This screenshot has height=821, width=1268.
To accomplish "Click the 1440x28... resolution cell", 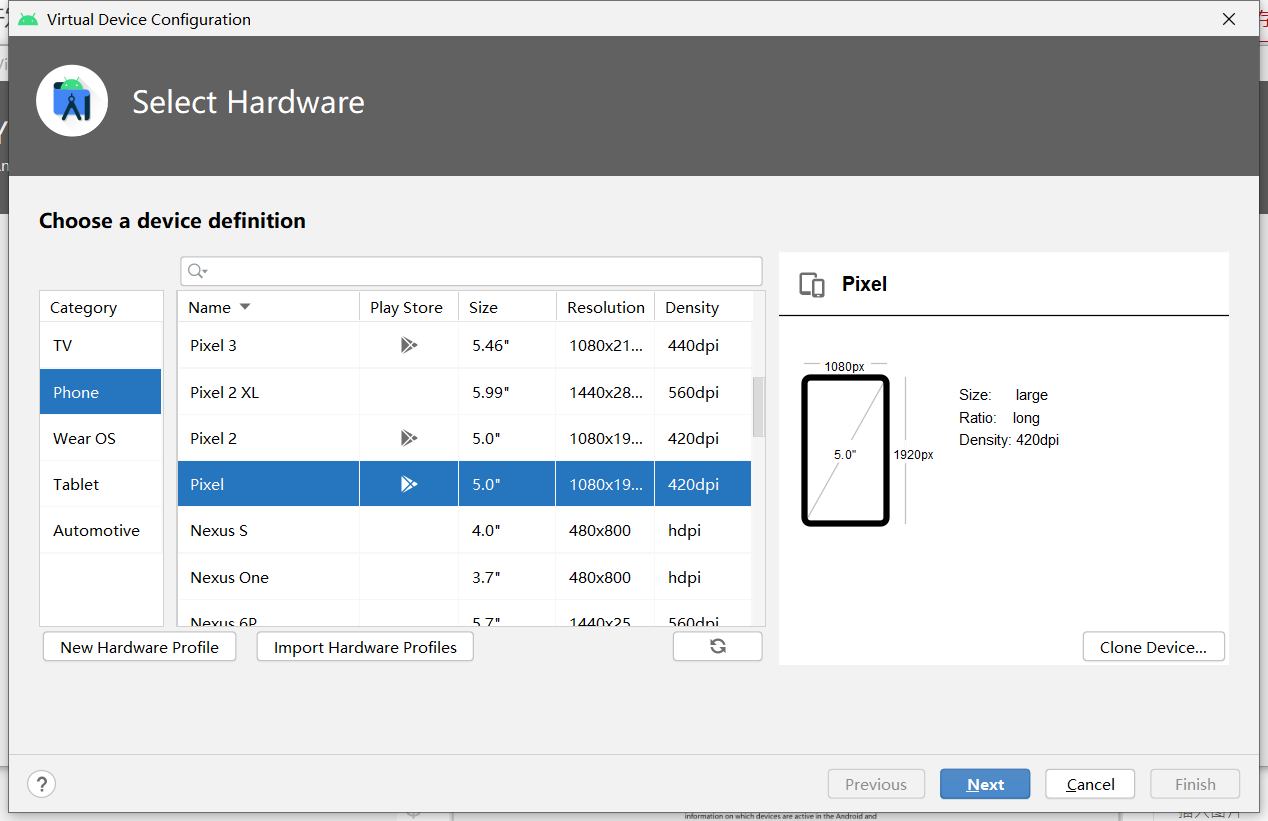I will pyautogui.click(x=606, y=392).
